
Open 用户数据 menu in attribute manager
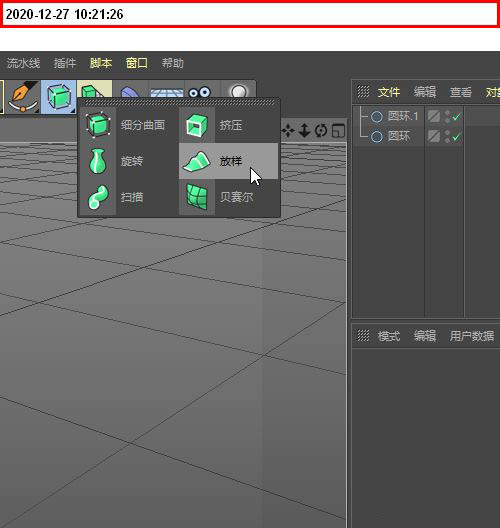click(x=472, y=336)
